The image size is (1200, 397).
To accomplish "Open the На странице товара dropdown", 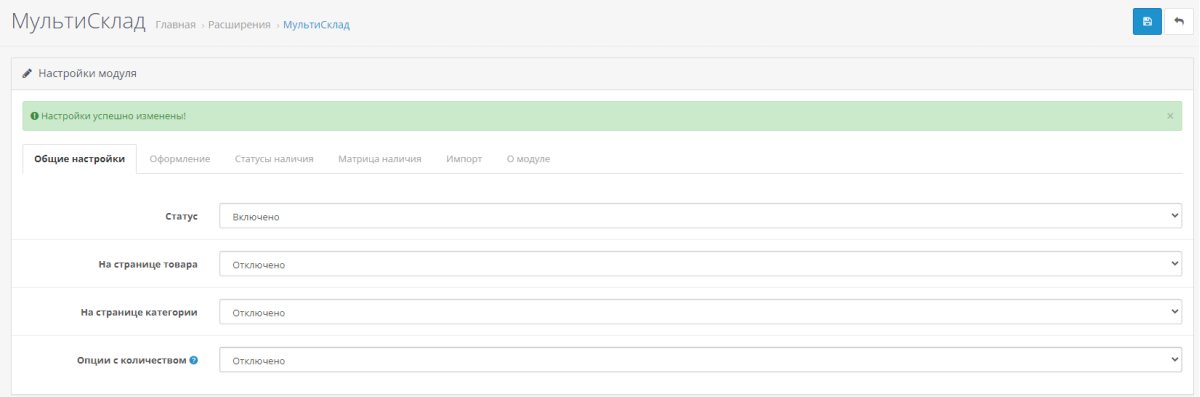I will tap(700, 264).
